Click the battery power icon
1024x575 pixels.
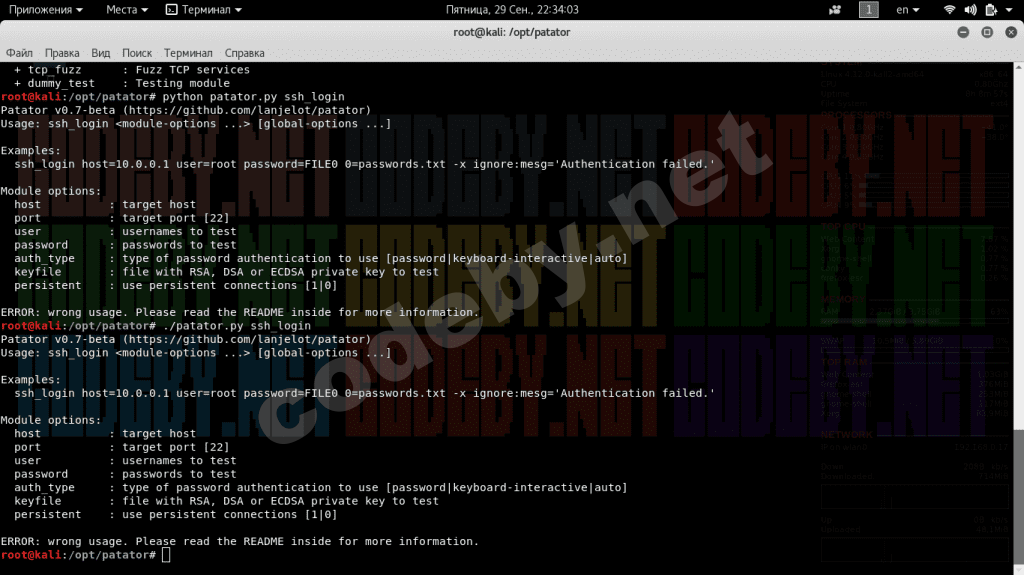(x=991, y=10)
